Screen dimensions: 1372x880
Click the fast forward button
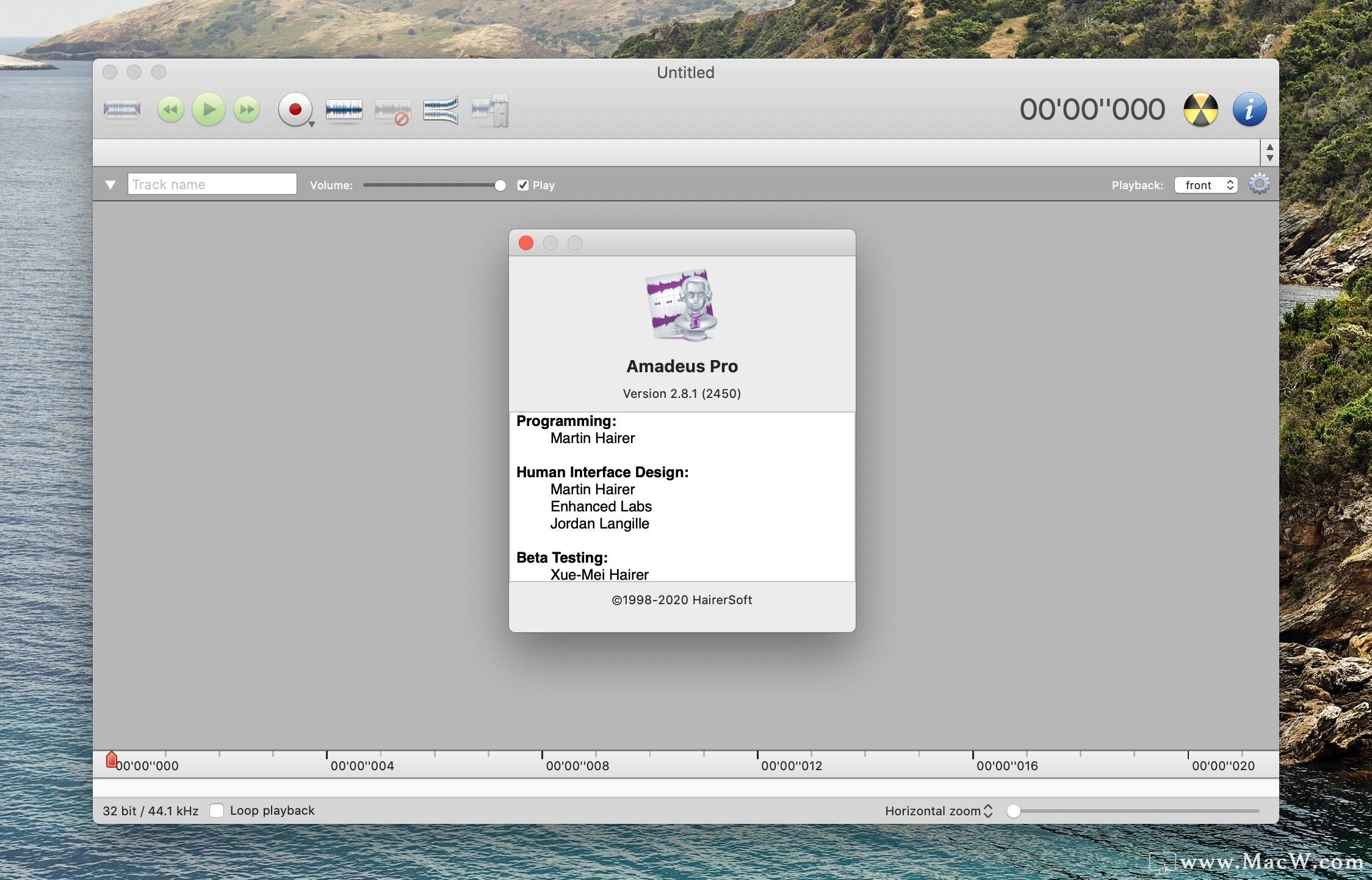pyautogui.click(x=247, y=110)
